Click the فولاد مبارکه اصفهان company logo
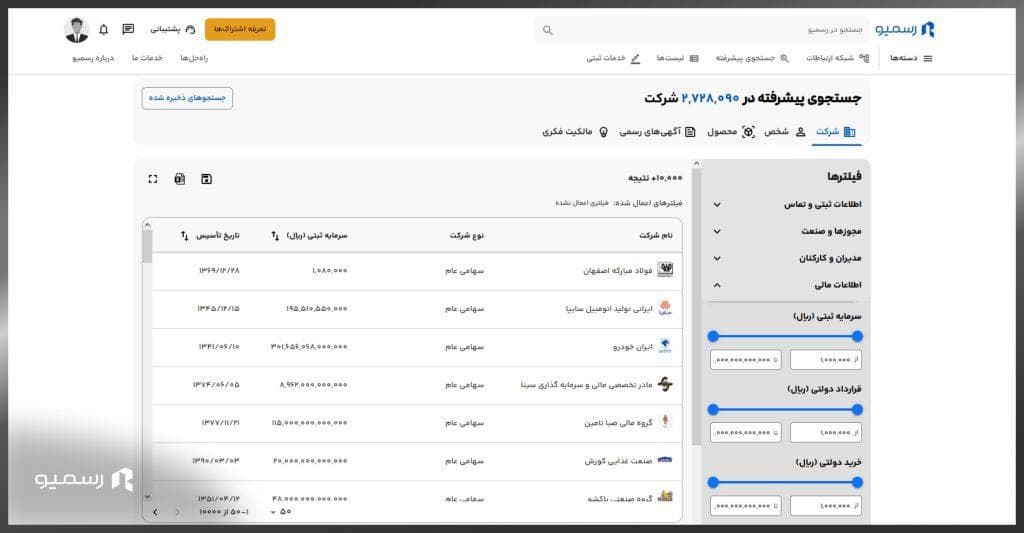 (x=665, y=269)
